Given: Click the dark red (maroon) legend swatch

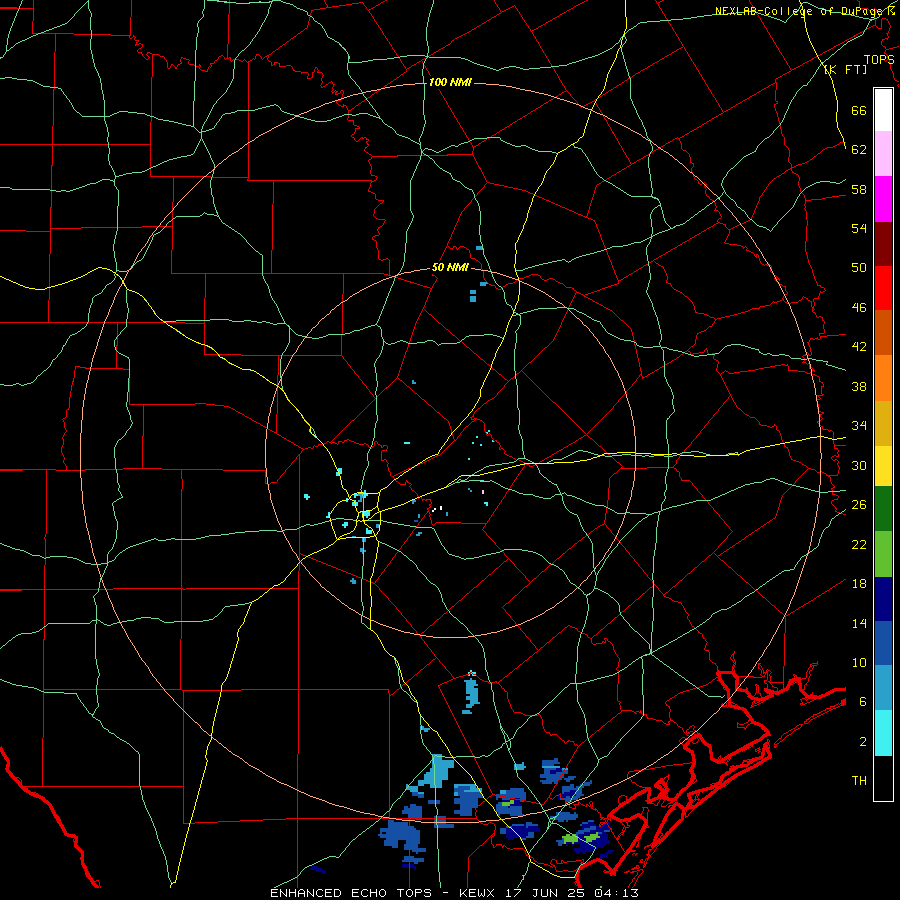Looking at the screenshot, I should click(883, 243).
